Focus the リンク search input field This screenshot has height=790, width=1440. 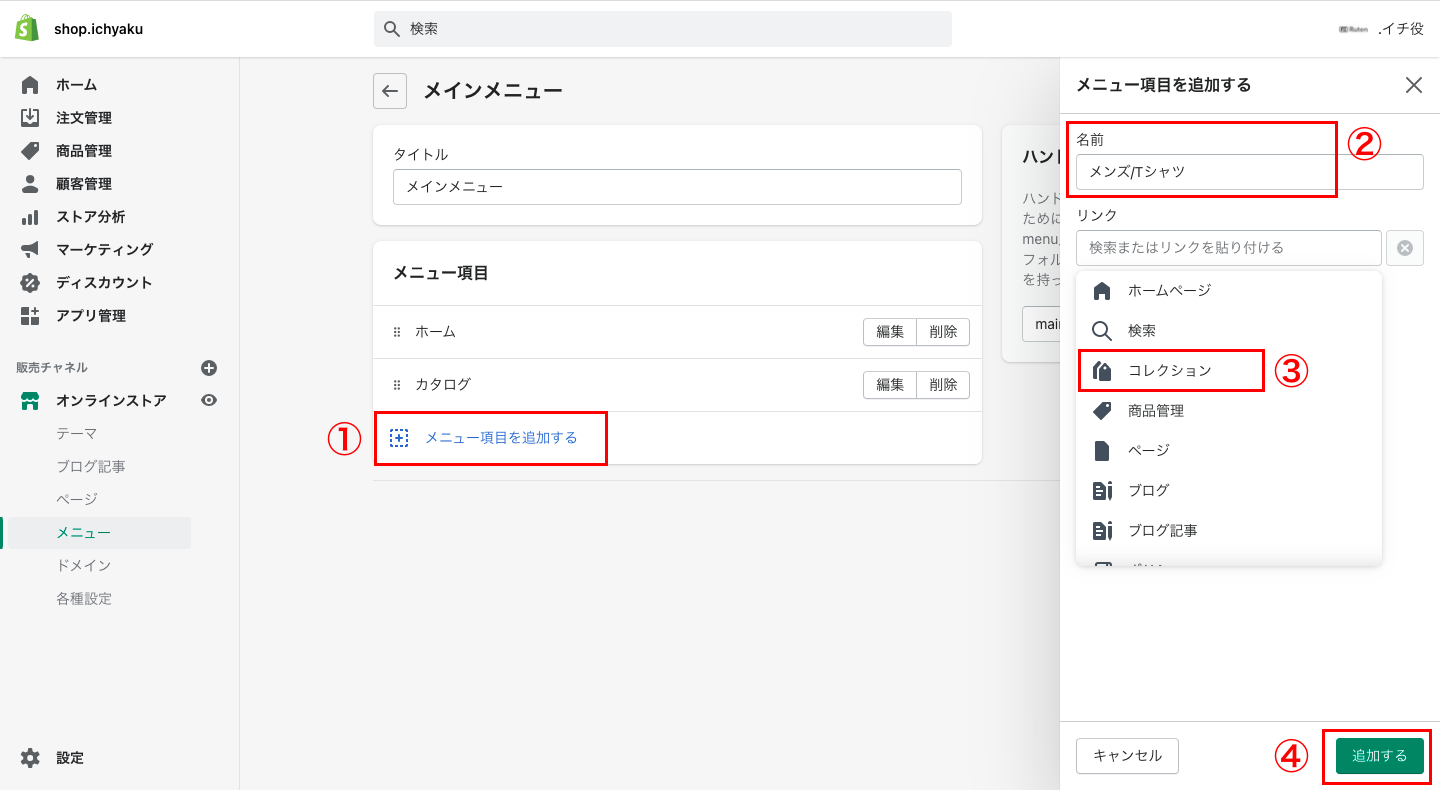coord(1229,248)
